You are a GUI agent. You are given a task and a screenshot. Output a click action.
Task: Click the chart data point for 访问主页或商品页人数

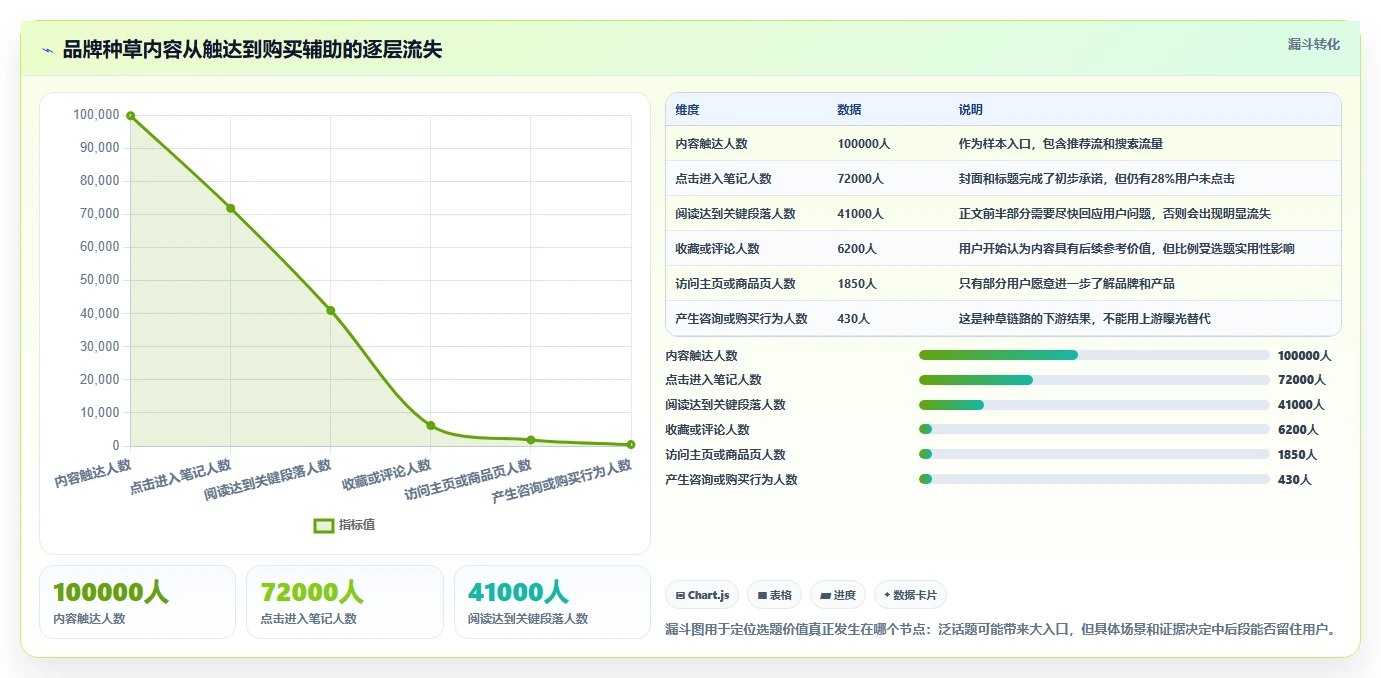(x=531, y=440)
